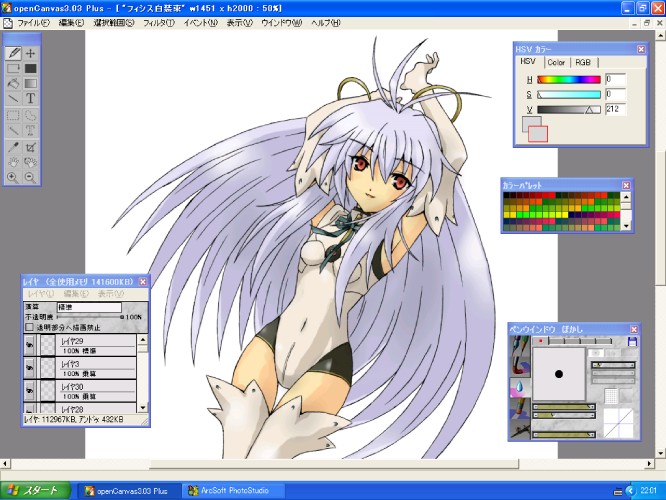Hide レイヤ29 with its eye icon
The width and height of the screenshot is (666, 500).
[x=29, y=345]
